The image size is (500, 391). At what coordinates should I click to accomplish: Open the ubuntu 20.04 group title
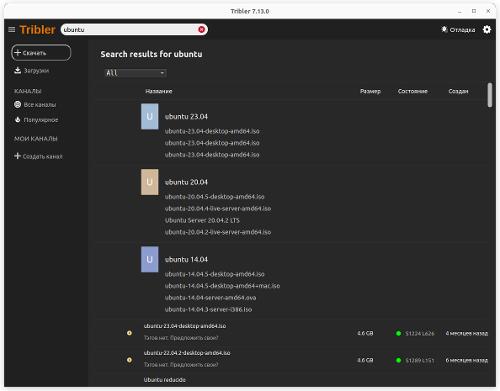tap(186, 182)
